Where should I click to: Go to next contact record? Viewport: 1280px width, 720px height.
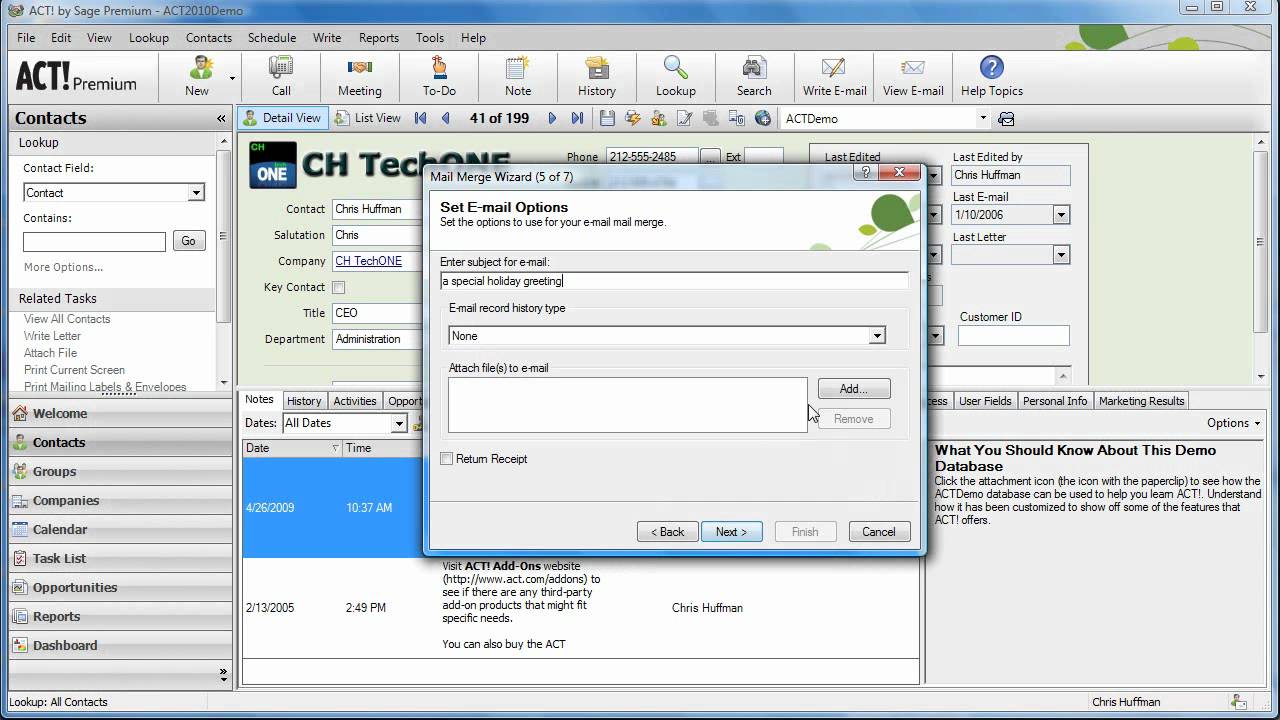click(552, 118)
